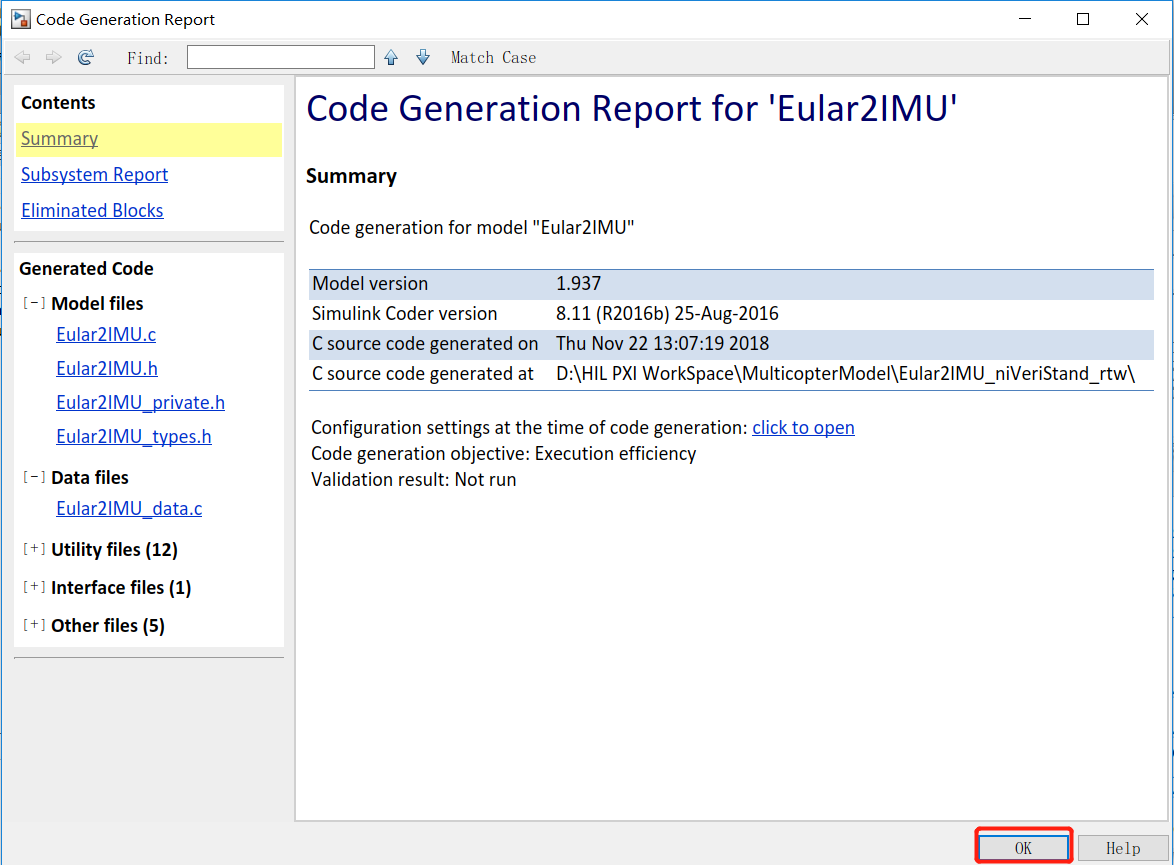
Task: Select the generated-at path D:\HIL PXI WorkSpace
Action: pyautogui.click(x=845, y=374)
